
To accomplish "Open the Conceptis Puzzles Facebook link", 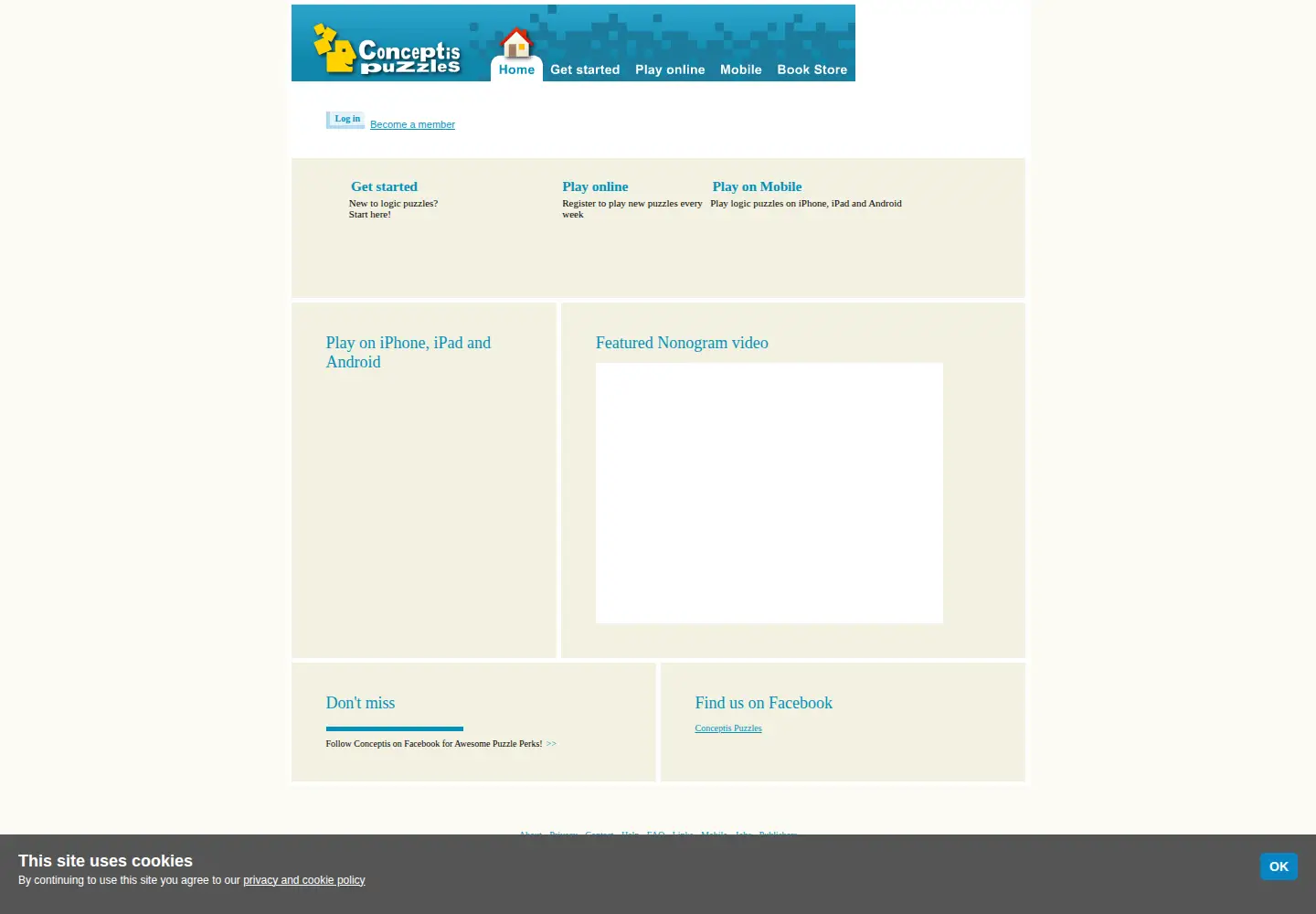I will point(728,728).
